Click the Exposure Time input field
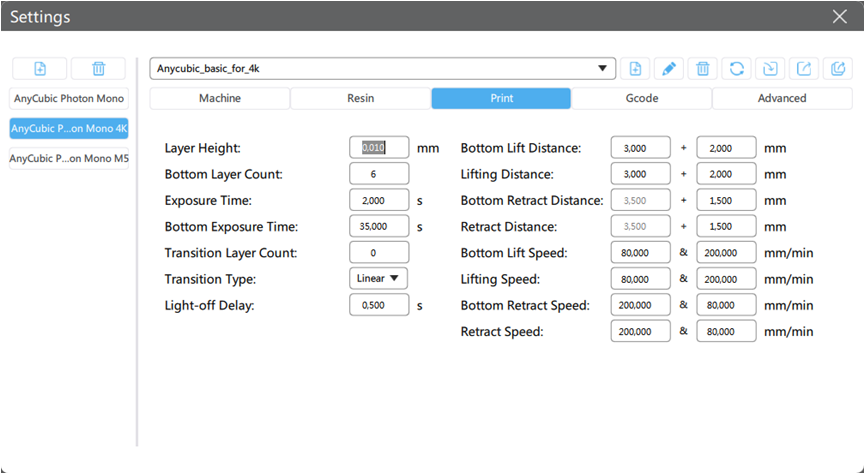Viewport: 865px width, 474px height. 379,200
